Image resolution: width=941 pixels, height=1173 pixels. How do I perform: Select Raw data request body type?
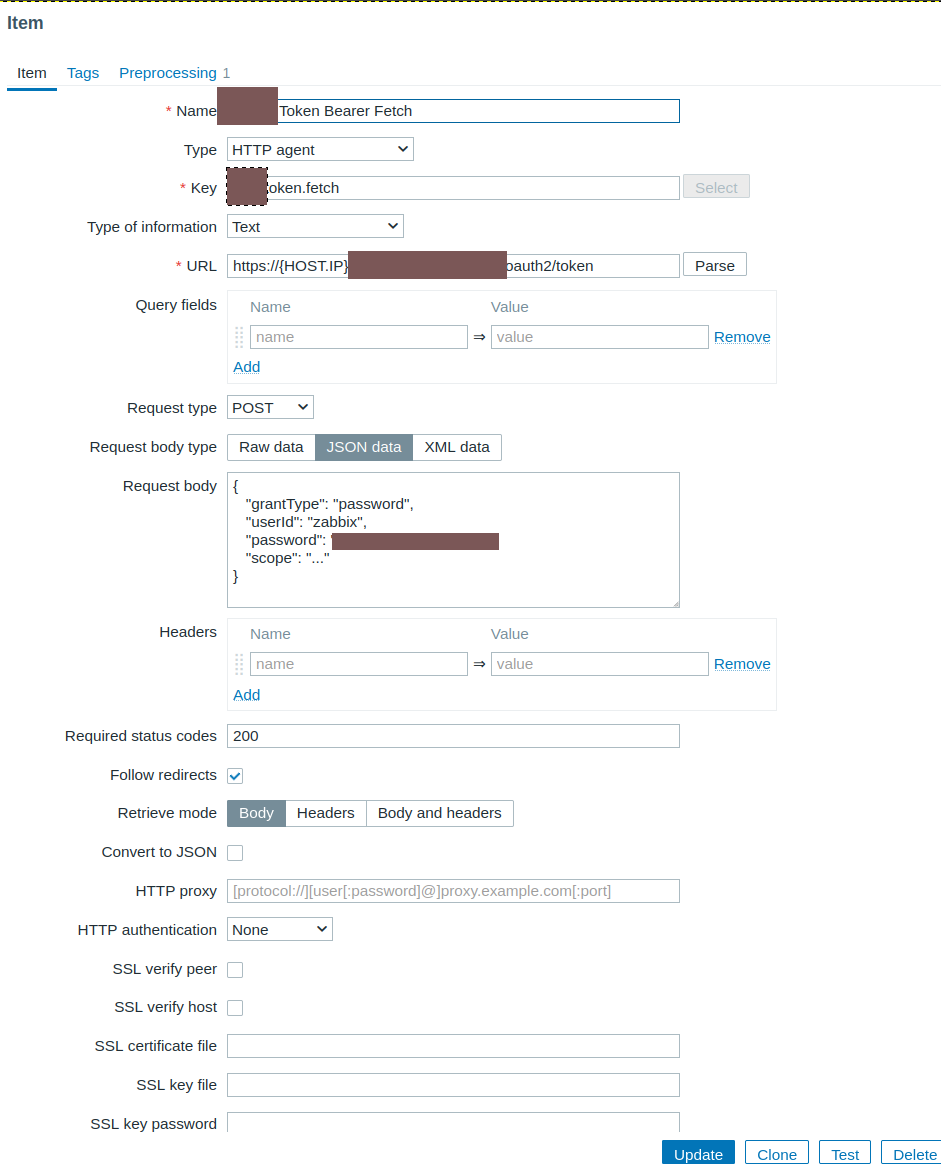271,447
